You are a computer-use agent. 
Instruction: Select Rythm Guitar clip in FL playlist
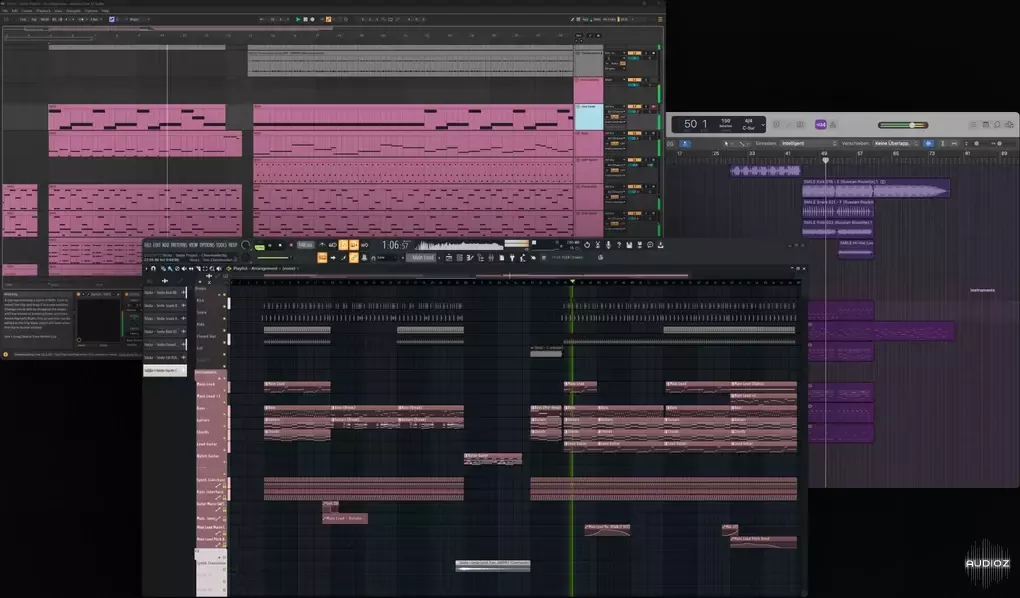pyautogui.click(x=493, y=459)
